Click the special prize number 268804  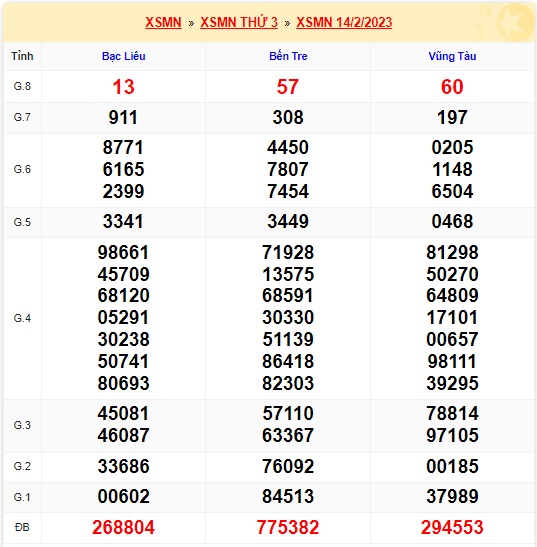click(x=123, y=527)
